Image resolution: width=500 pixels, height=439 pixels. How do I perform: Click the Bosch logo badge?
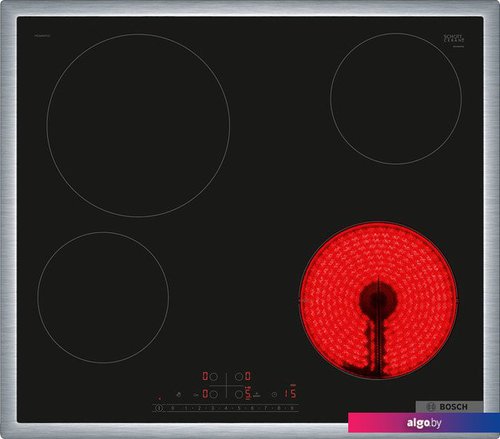449,407
